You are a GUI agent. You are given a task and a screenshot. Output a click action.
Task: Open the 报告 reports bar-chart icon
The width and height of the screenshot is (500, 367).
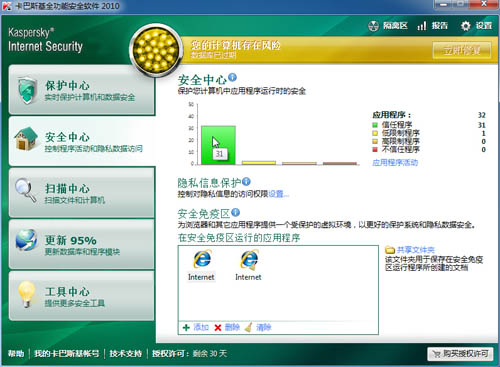pos(422,26)
